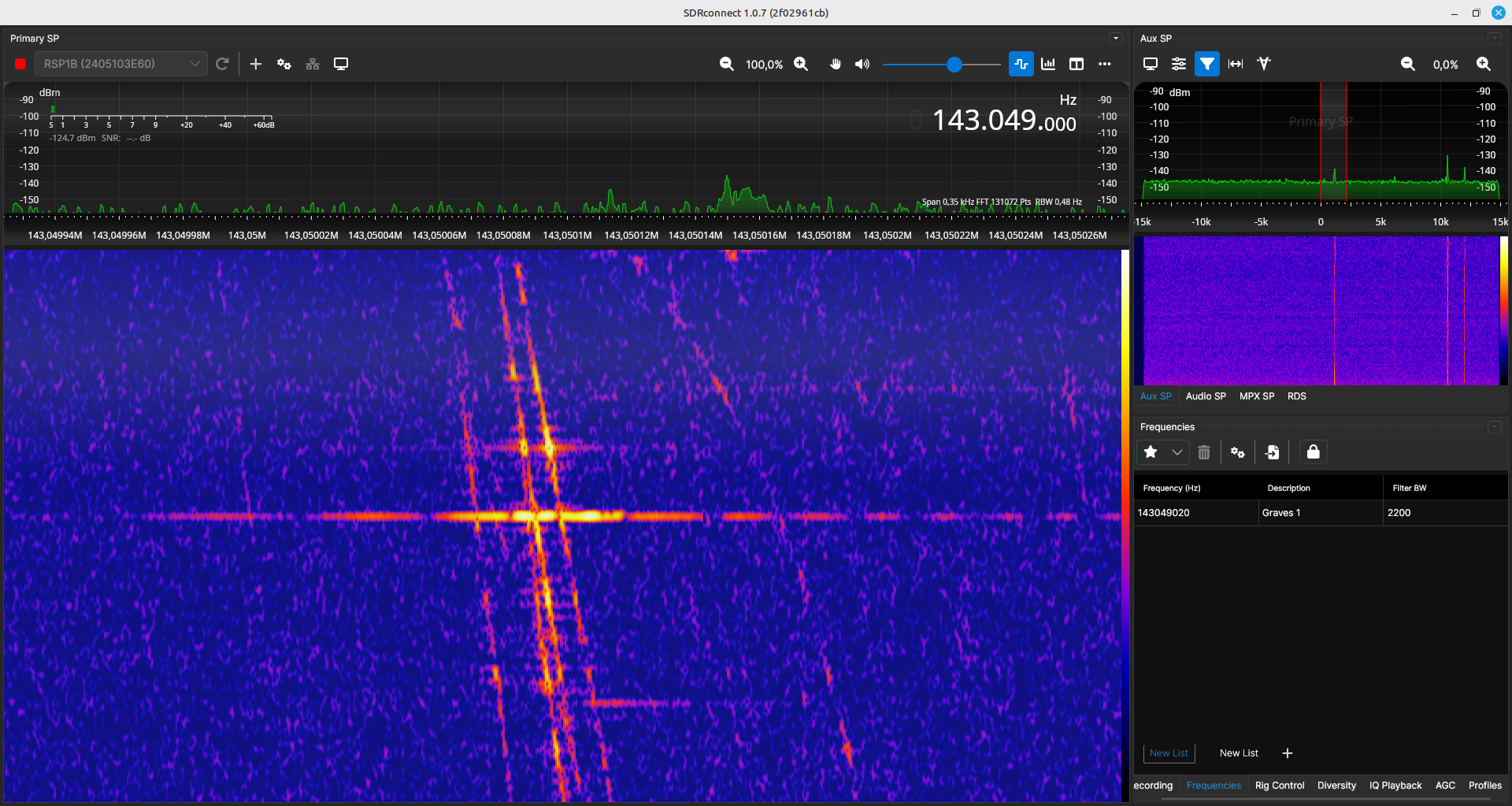Zoom in the Aux SP spectrum
The width and height of the screenshot is (1512, 806).
pos(1484,64)
